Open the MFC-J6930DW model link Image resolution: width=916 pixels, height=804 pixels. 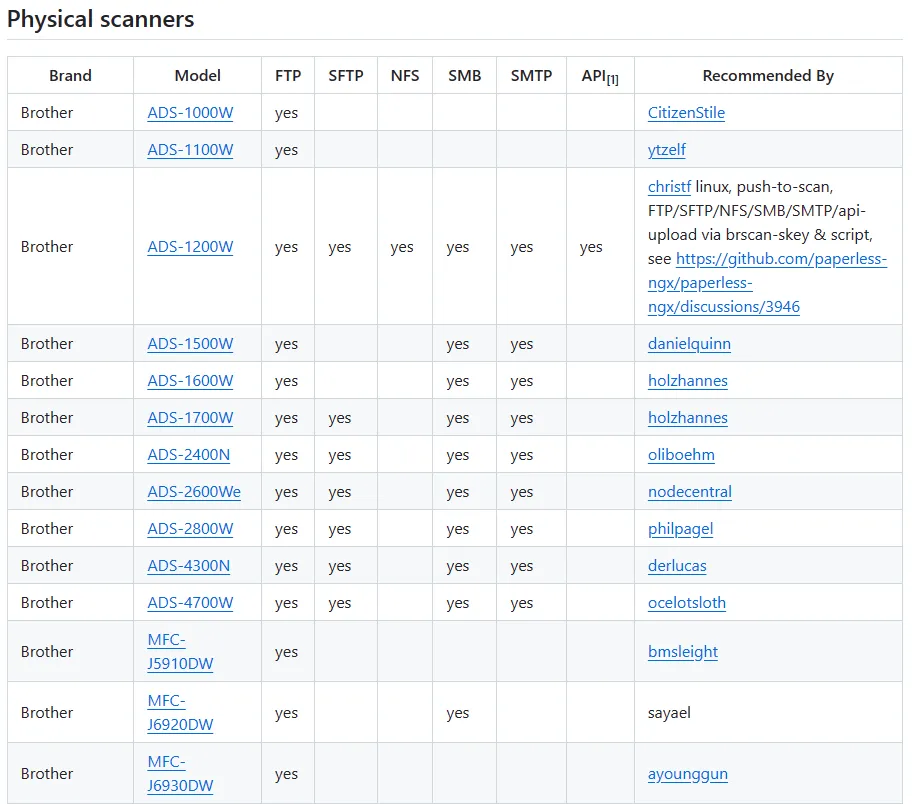(x=180, y=774)
